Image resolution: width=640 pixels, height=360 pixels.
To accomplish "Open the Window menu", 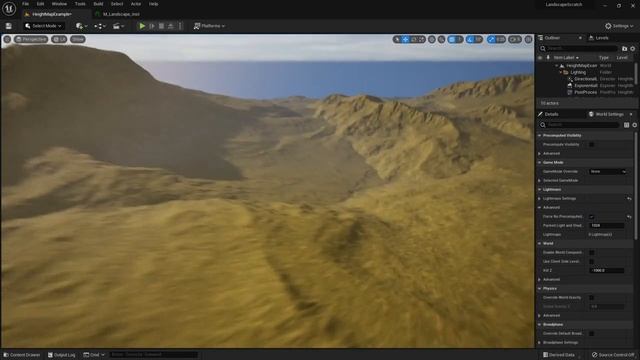I will tap(59, 4).
